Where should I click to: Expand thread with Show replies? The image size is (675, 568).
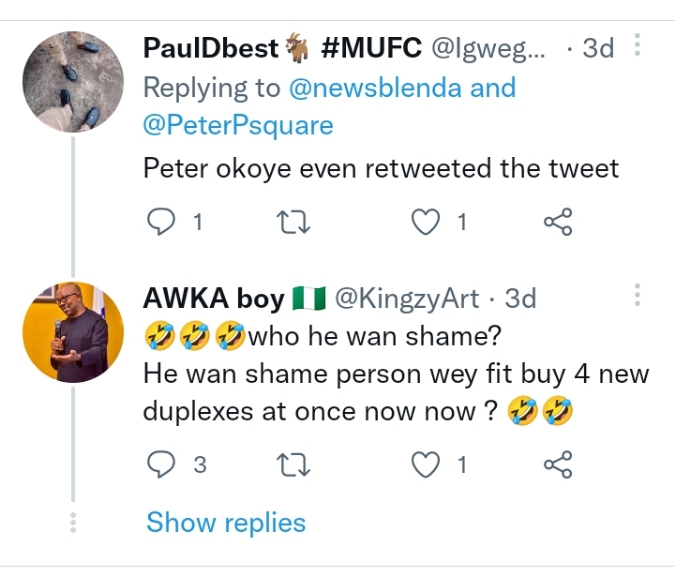coord(225,522)
